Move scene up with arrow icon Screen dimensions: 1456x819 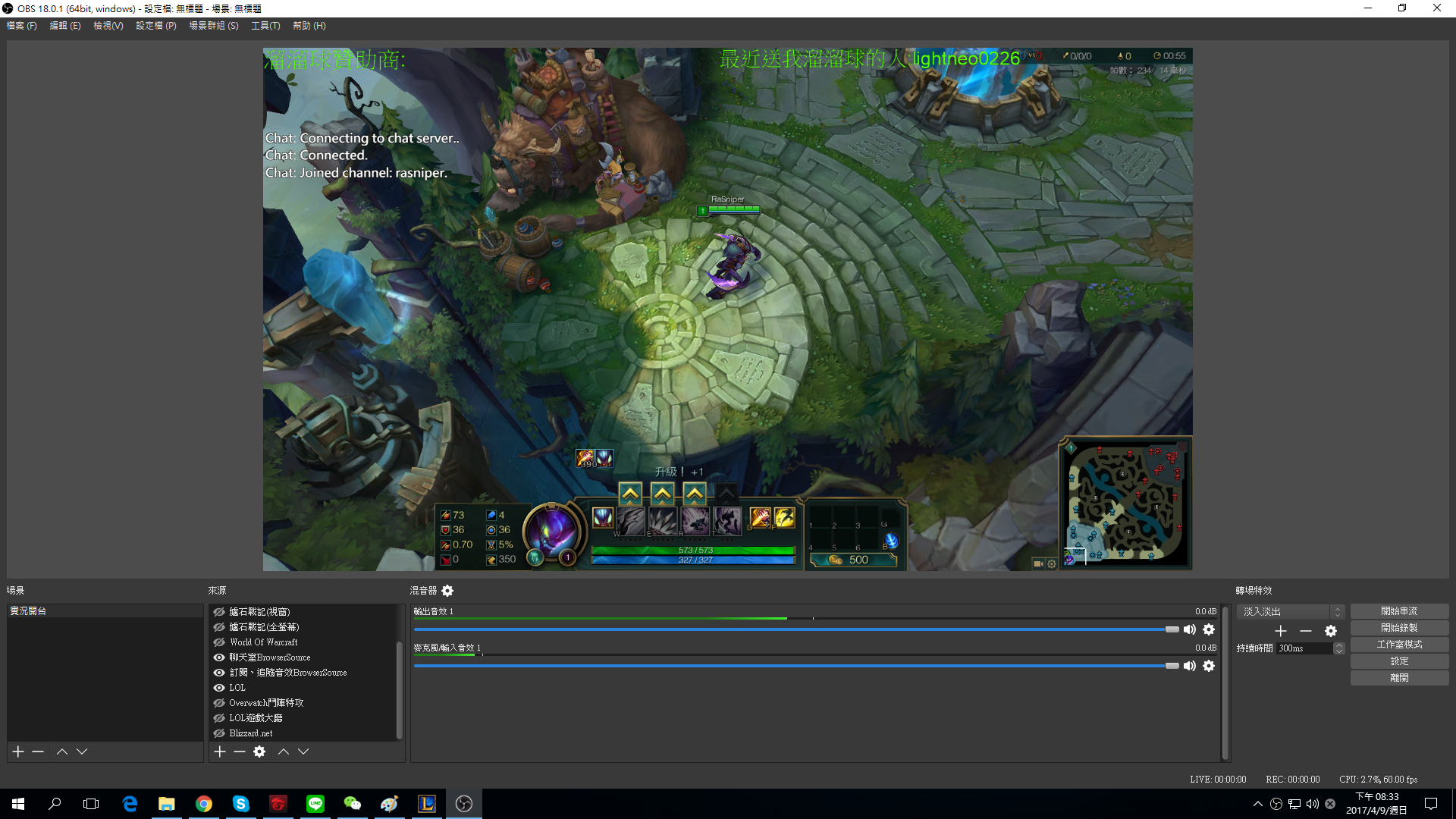[x=62, y=752]
